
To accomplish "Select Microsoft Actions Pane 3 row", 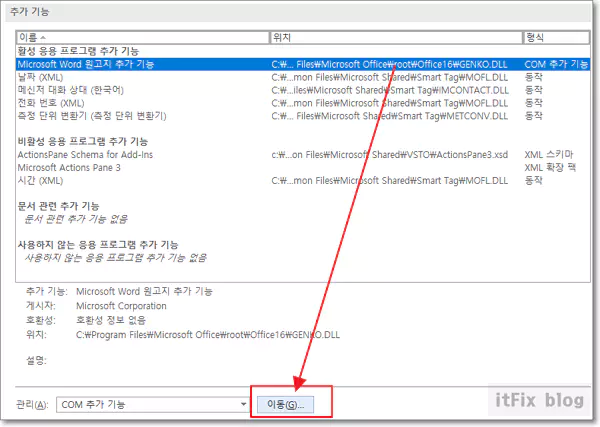I will [303, 168].
